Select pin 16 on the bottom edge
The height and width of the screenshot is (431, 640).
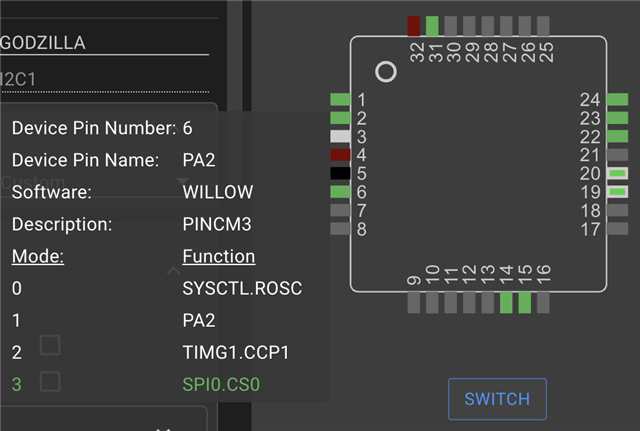tap(543, 303)
